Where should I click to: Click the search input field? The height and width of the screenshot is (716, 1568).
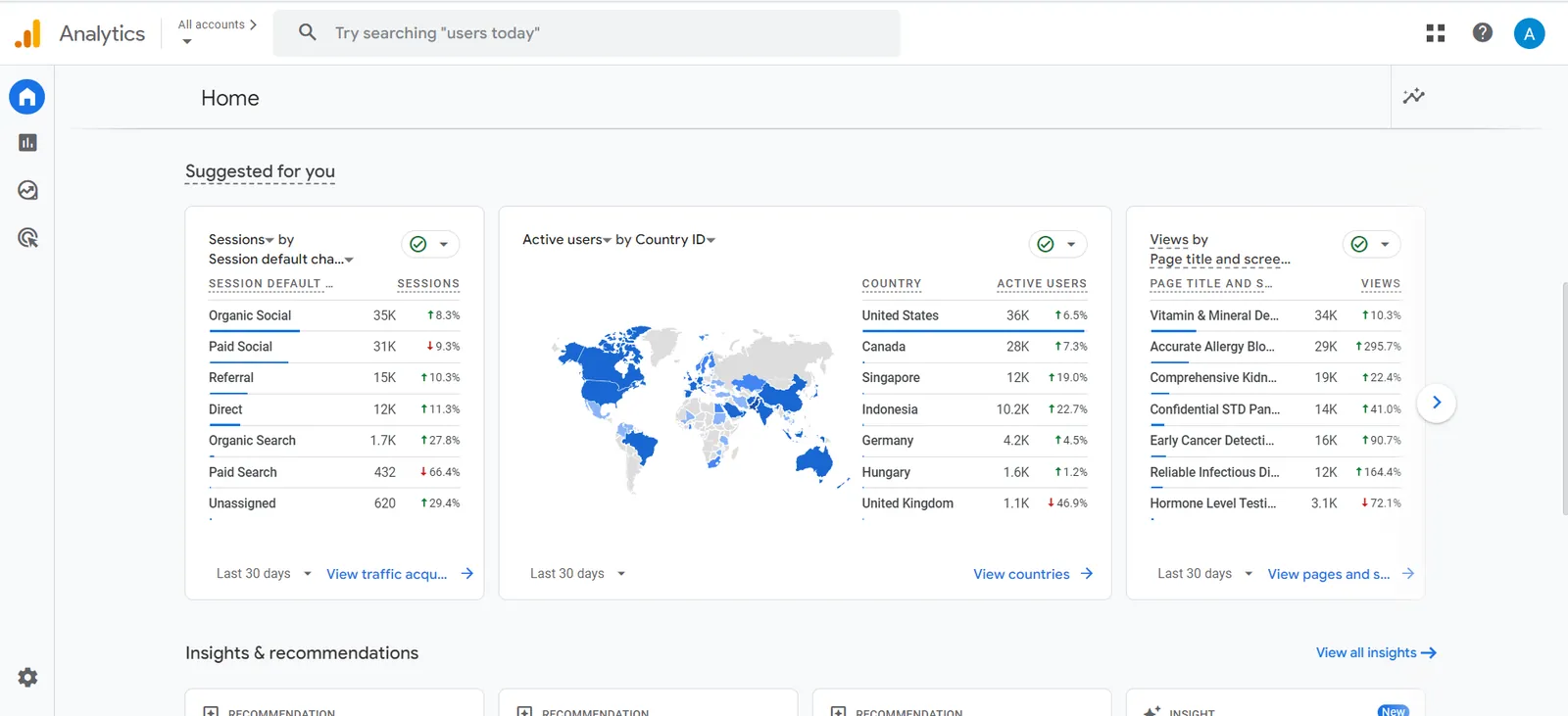click(587, 33)
